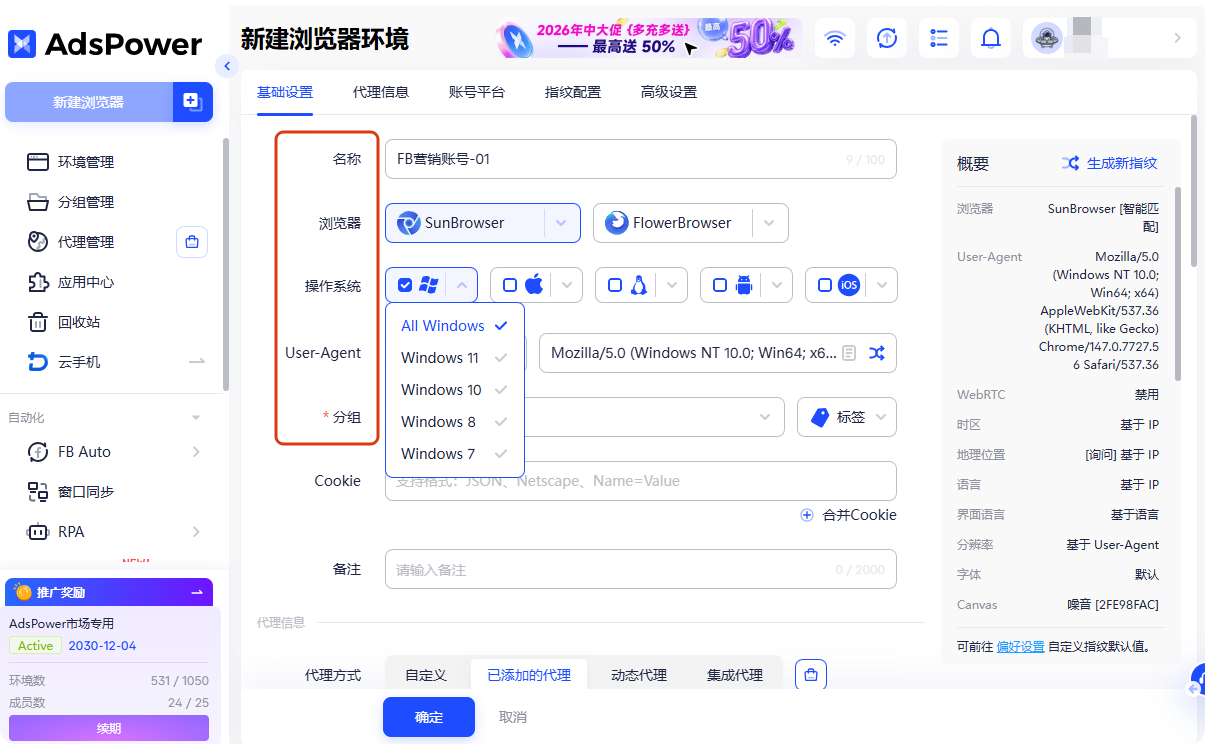1205x744 pixels.
Task: Switch to 高级设置 tab
Action: click(669, 92)
